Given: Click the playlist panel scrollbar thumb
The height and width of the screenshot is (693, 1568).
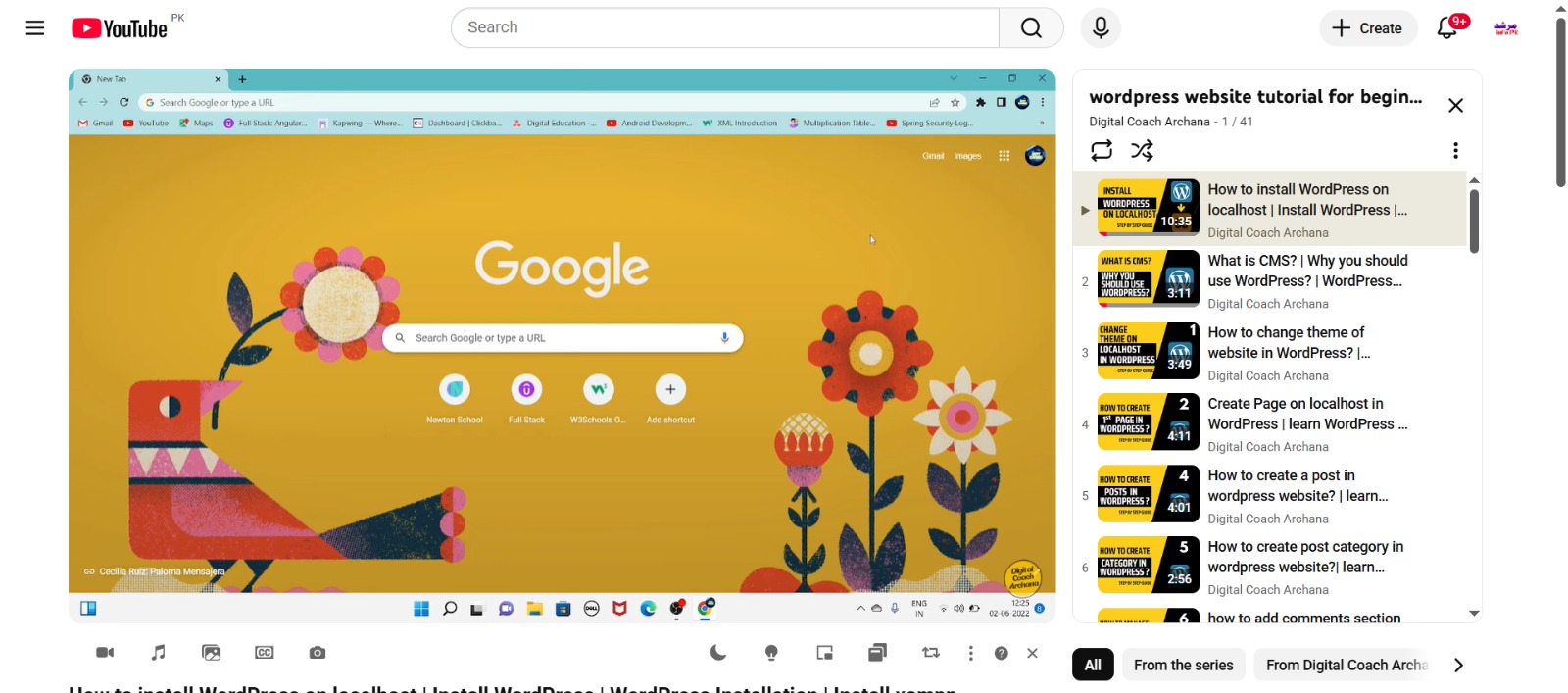Looking at the screenshot, I should [1474, 221].
